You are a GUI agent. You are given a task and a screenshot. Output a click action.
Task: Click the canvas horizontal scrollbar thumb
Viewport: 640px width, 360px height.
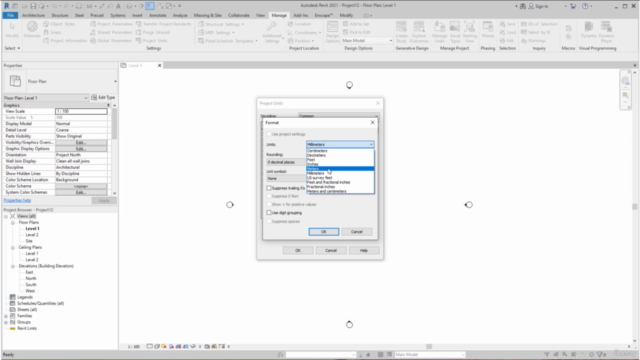click(429, 346)
